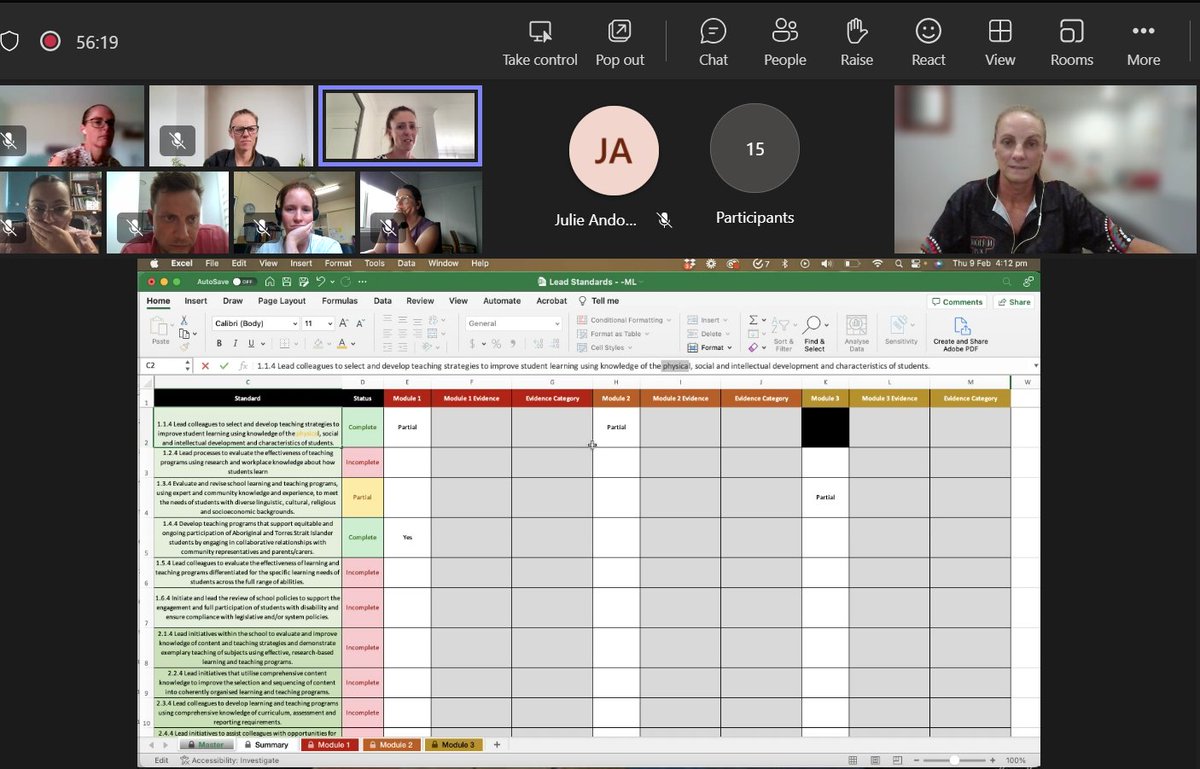The image size is (1200, 769).
Task: Open the More actions menu in Teams
Action: 1144,42
